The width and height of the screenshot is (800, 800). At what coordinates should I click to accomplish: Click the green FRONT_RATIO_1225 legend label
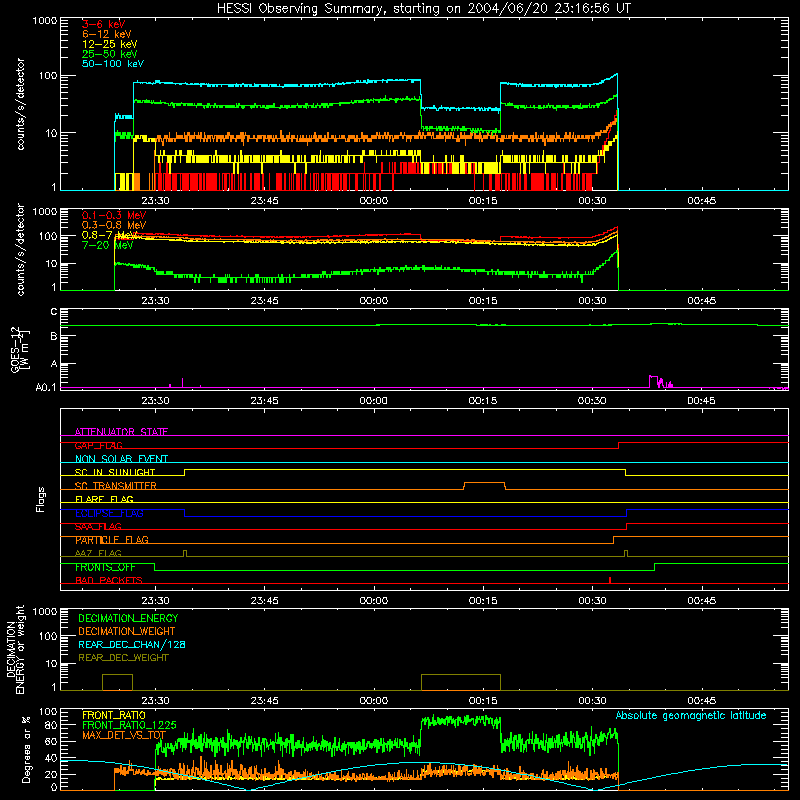(130, 725)
